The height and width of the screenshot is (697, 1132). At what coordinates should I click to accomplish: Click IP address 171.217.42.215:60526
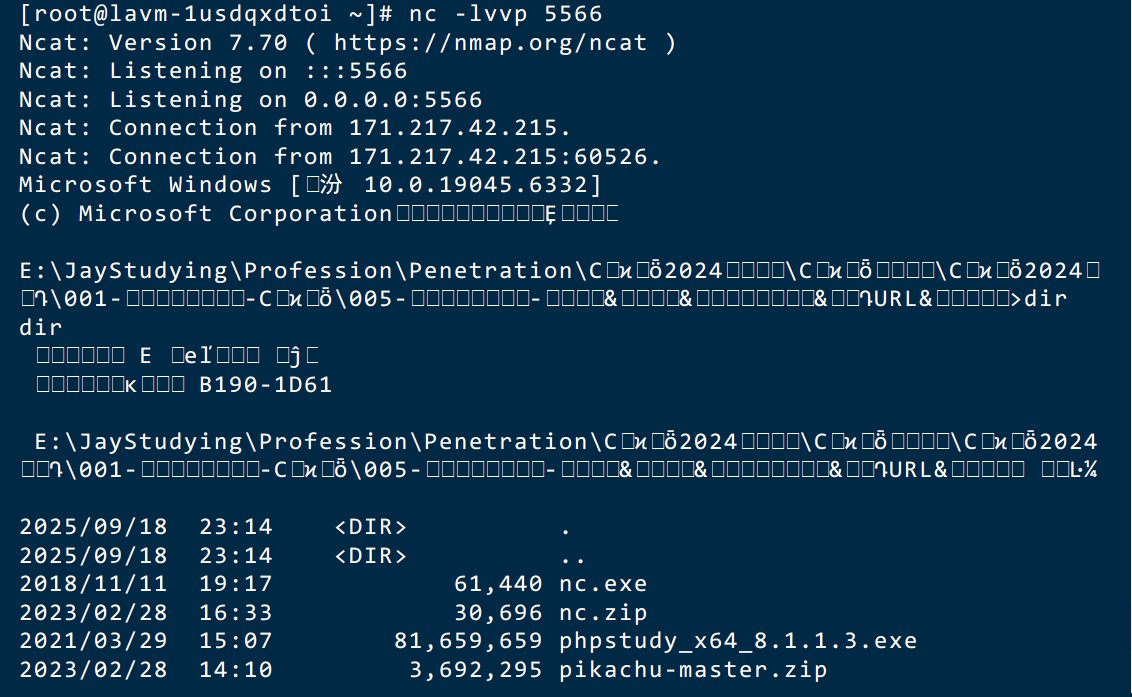505,157
